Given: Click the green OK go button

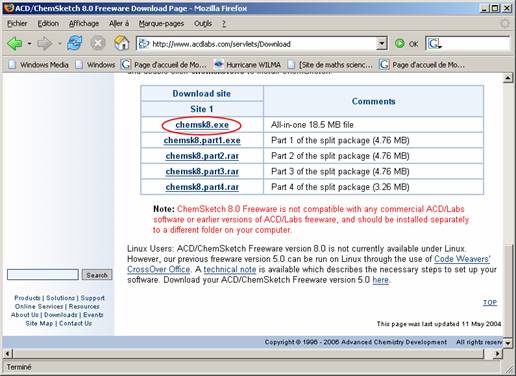Looking at the screenshot, I should (406, 44).
